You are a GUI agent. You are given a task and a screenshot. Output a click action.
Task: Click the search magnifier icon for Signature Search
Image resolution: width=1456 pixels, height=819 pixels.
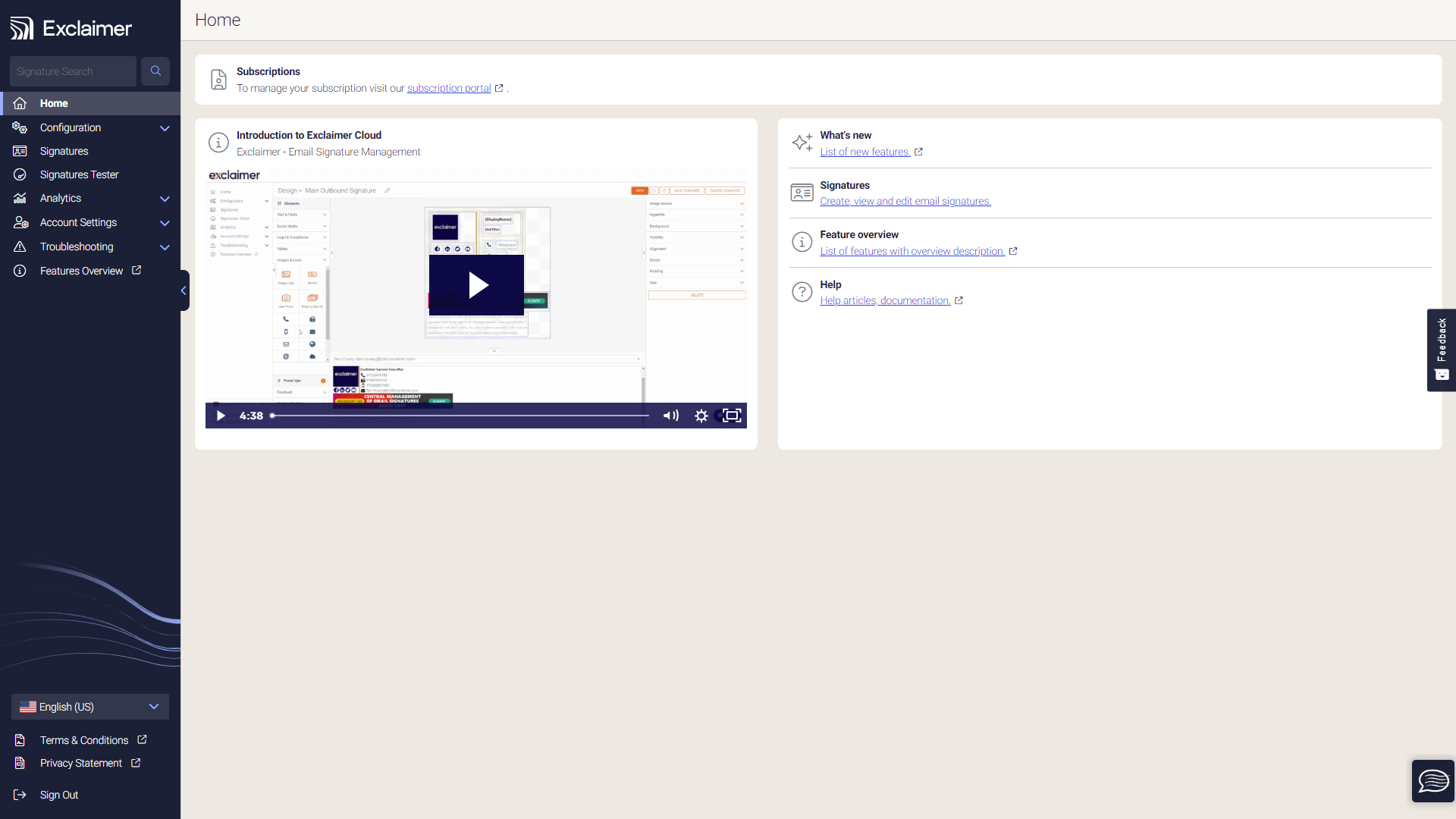pyautogui.click(x=155, y=71)
